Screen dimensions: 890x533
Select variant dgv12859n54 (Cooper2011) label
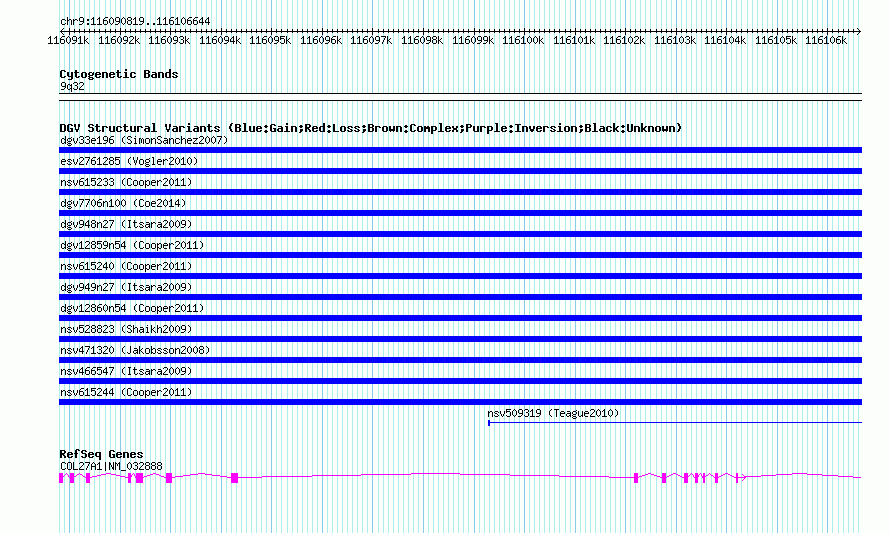pos(132,245)
